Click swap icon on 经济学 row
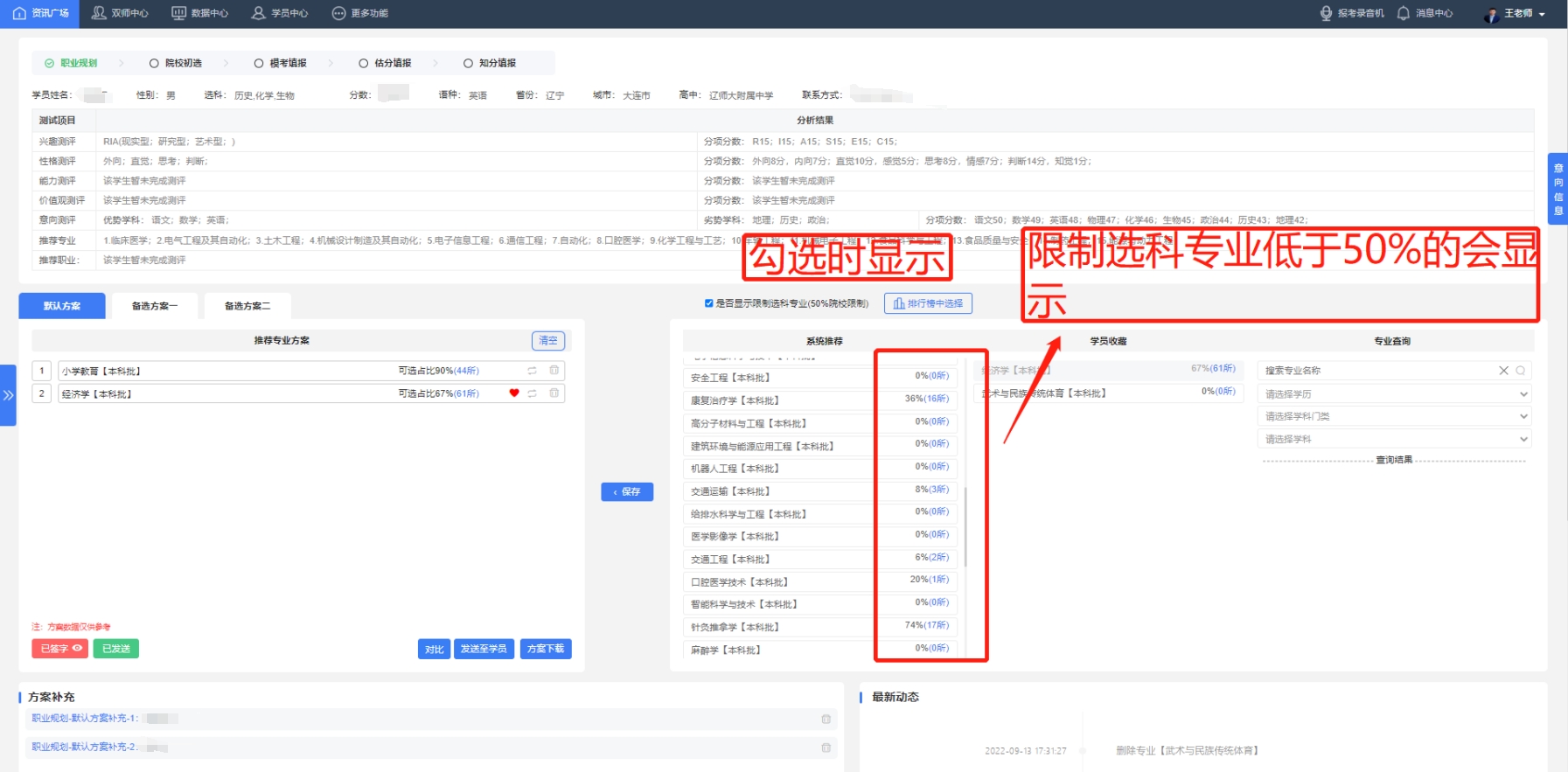This screenshot has height=772, width=1568. [532, 393]
